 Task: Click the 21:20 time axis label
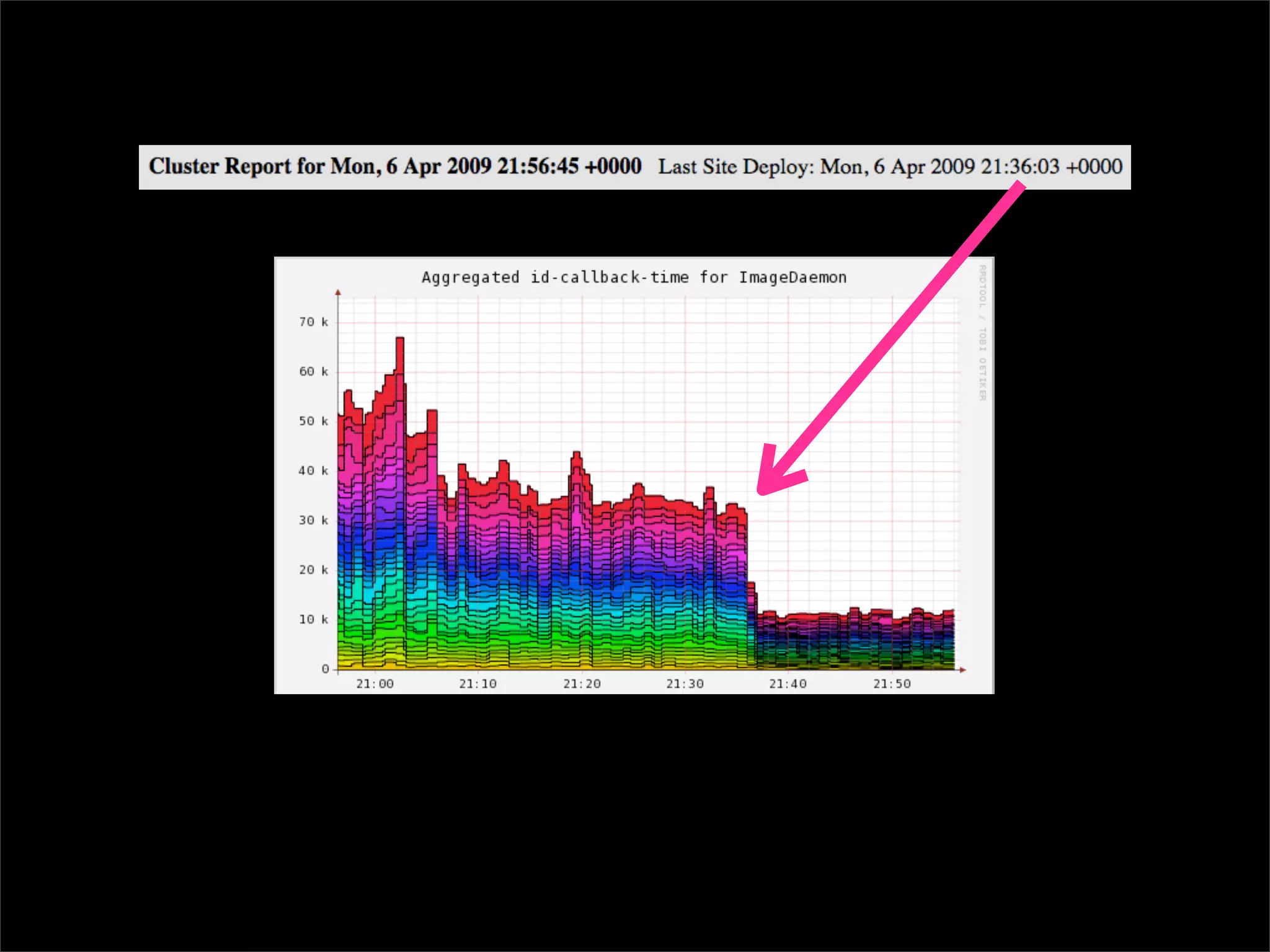[x=582, y=684]
